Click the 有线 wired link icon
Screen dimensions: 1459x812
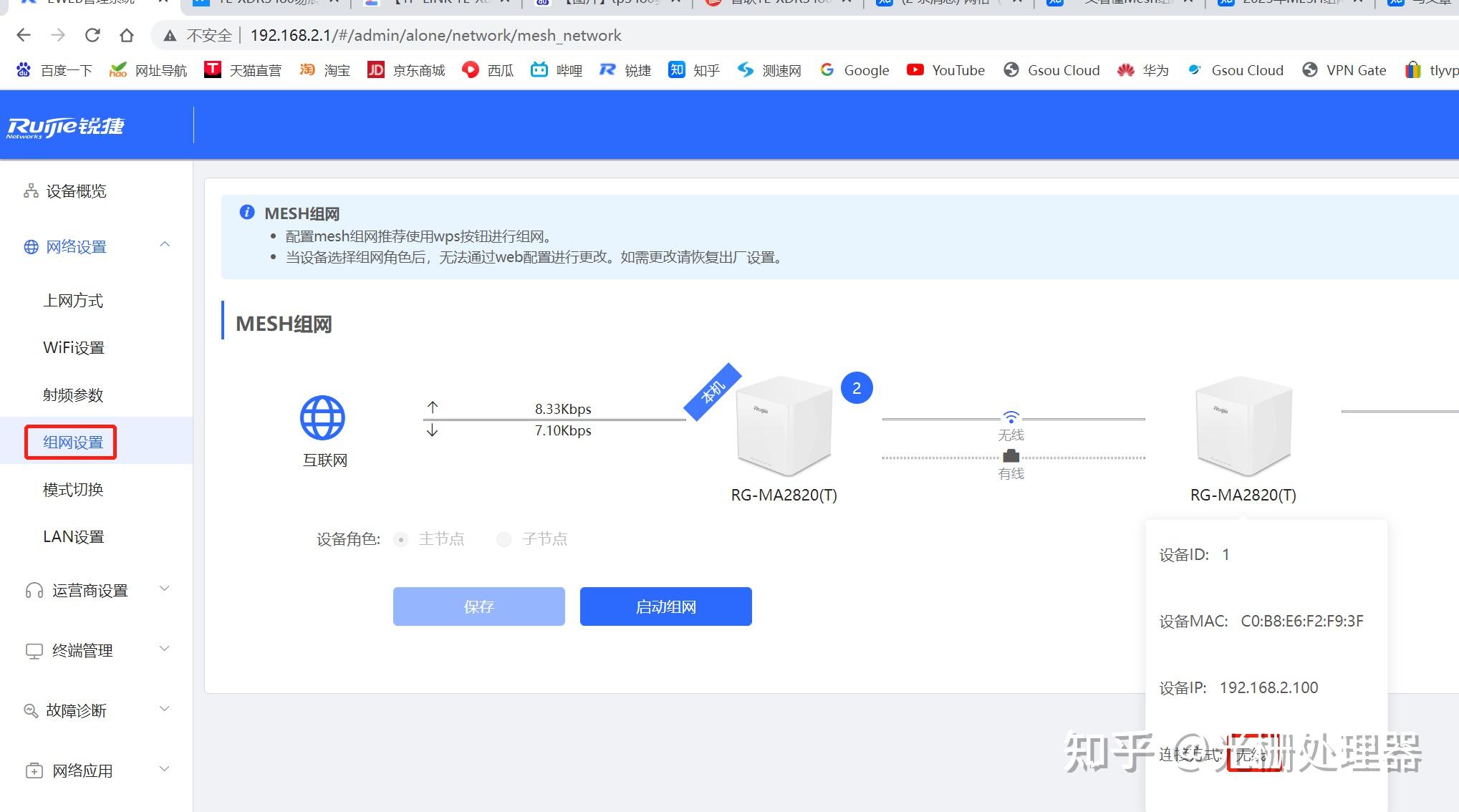pos(1011,455)
